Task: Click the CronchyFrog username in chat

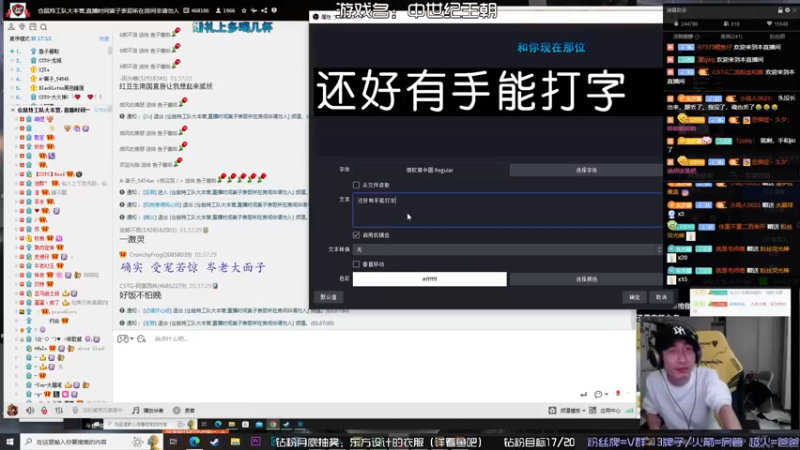Action: point(161,254)
